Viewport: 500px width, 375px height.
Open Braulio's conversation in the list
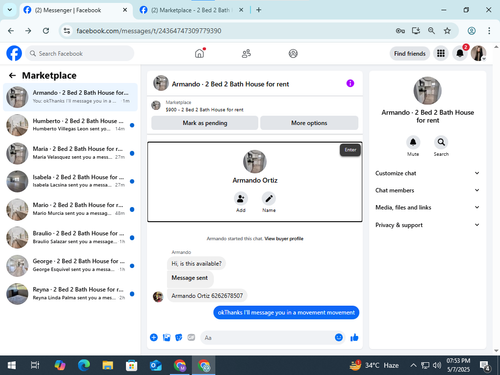pos(70,237)
